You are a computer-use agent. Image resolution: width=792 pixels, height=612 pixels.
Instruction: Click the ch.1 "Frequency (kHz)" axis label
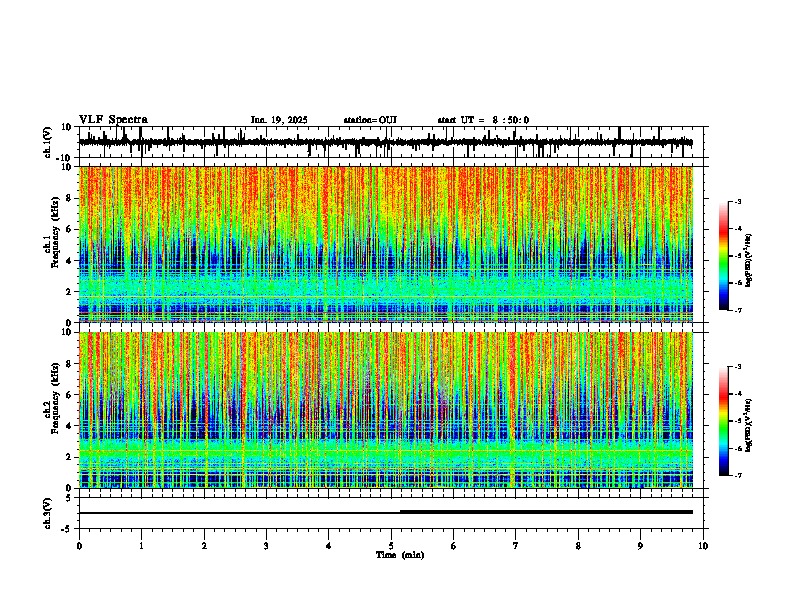56,232
